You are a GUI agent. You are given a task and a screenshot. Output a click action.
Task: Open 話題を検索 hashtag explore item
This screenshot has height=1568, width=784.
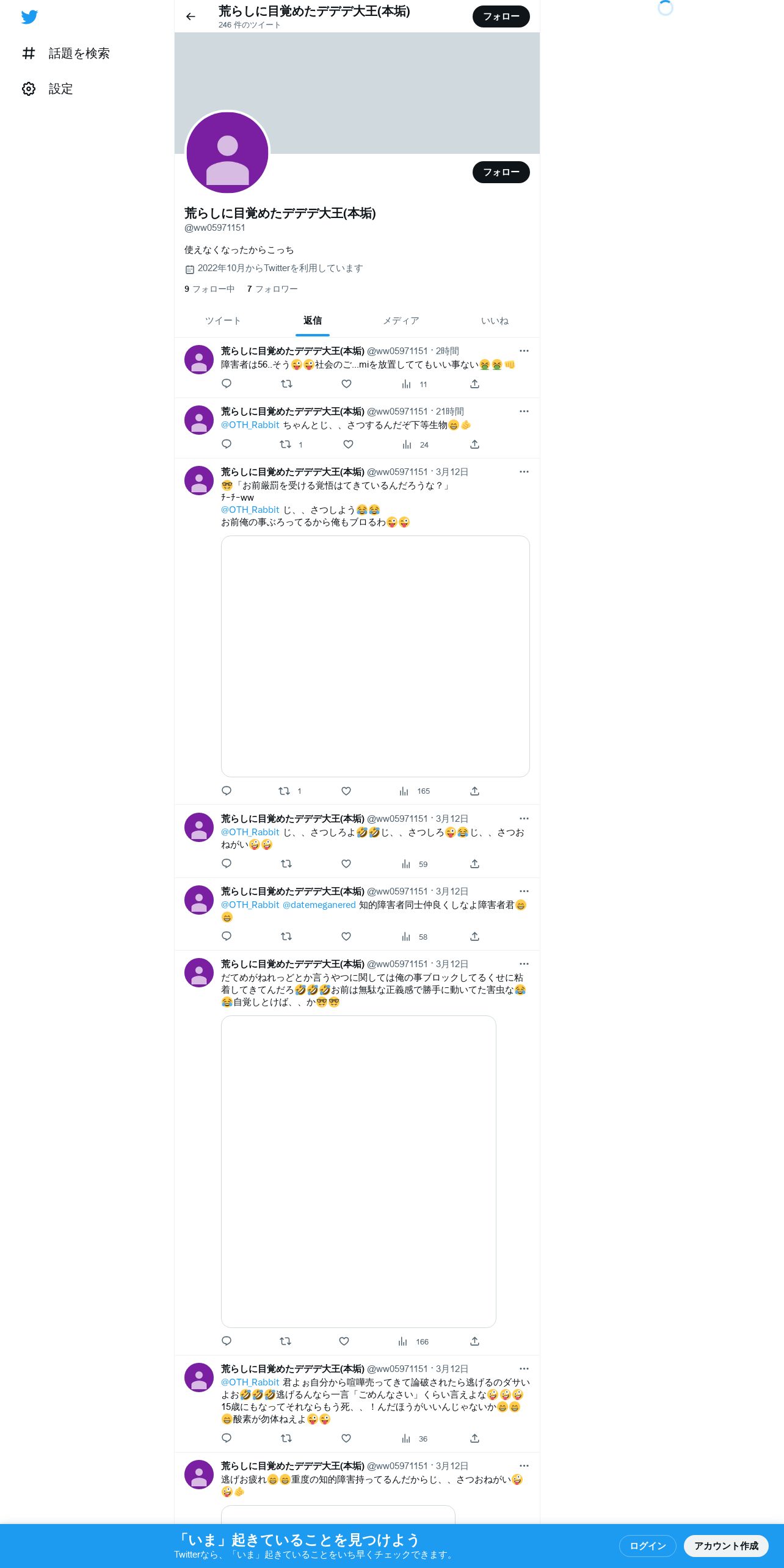pos(65,54)
